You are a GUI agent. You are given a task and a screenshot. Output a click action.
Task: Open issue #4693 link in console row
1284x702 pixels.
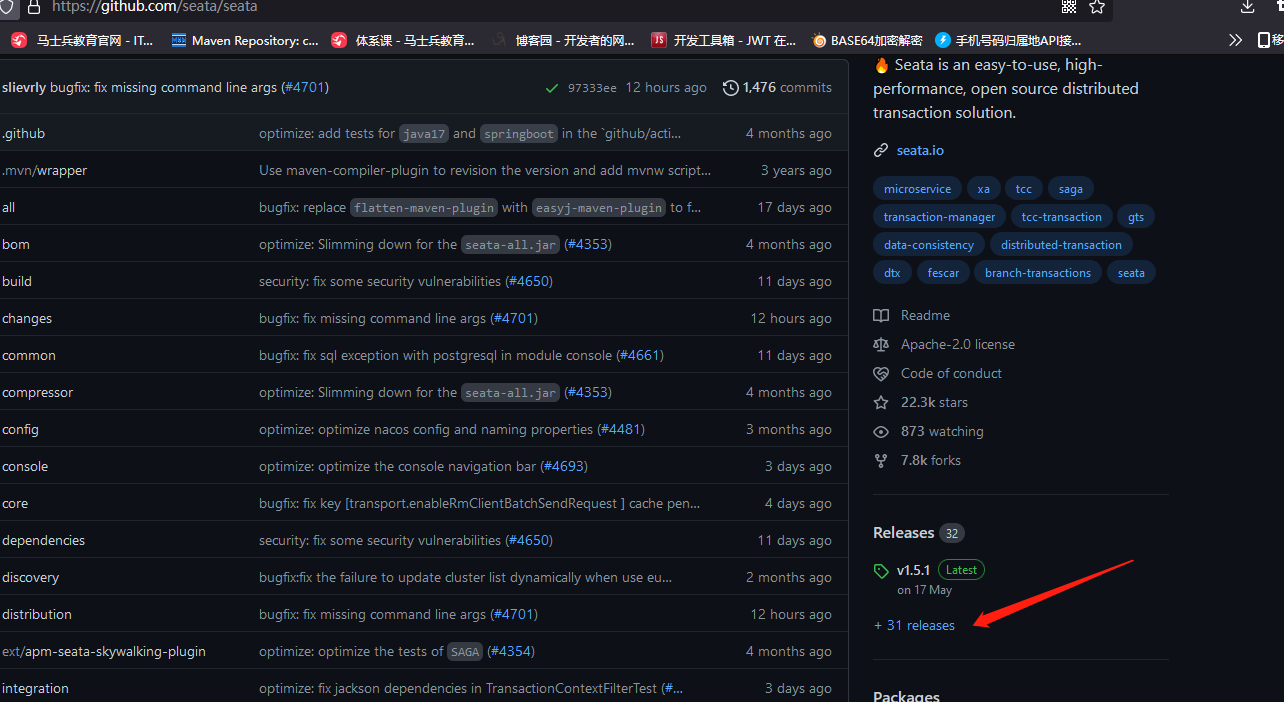(x=564, y=466)
